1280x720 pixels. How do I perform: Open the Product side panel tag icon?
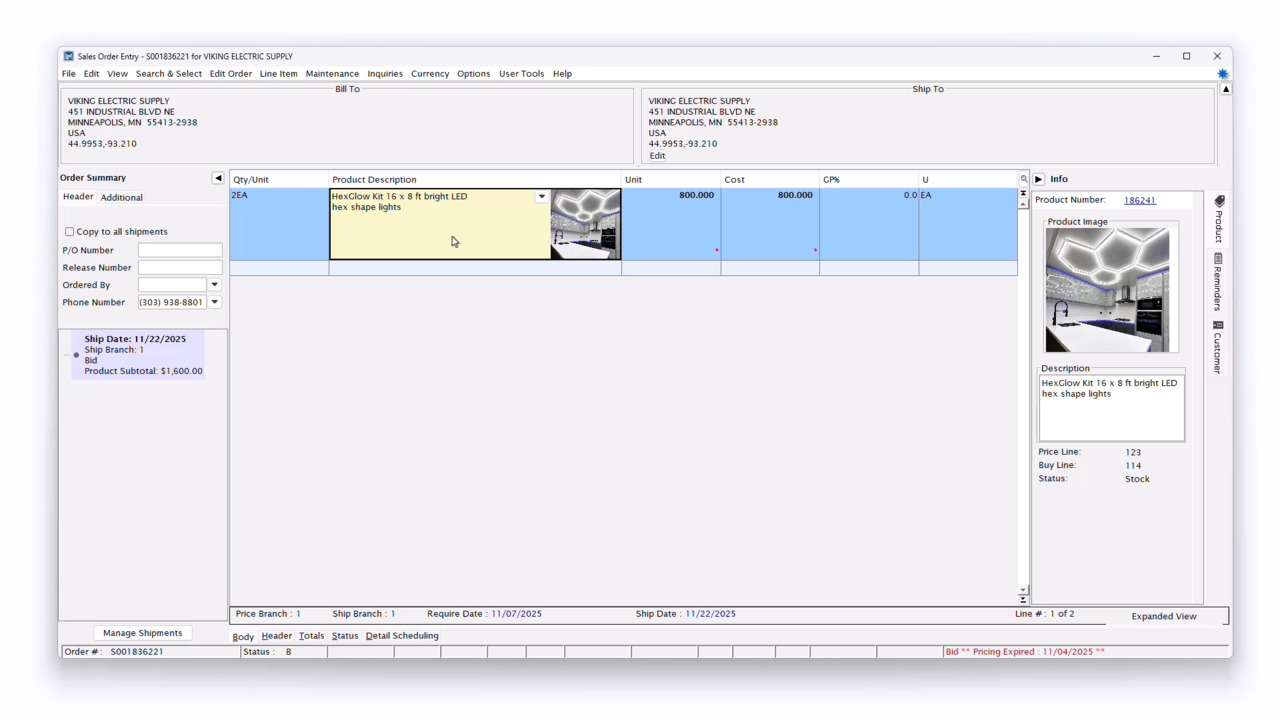(1219, 202)
